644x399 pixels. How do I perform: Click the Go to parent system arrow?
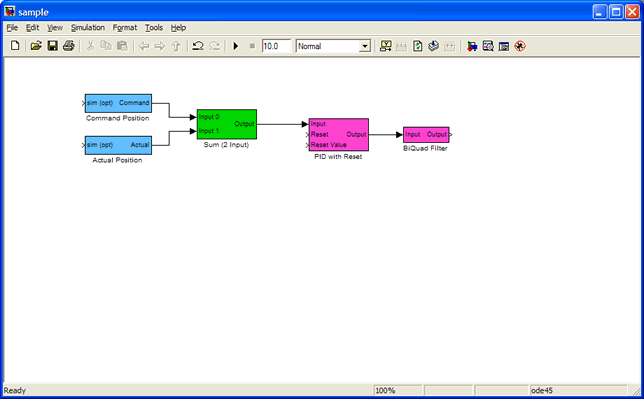click(176, 46)
